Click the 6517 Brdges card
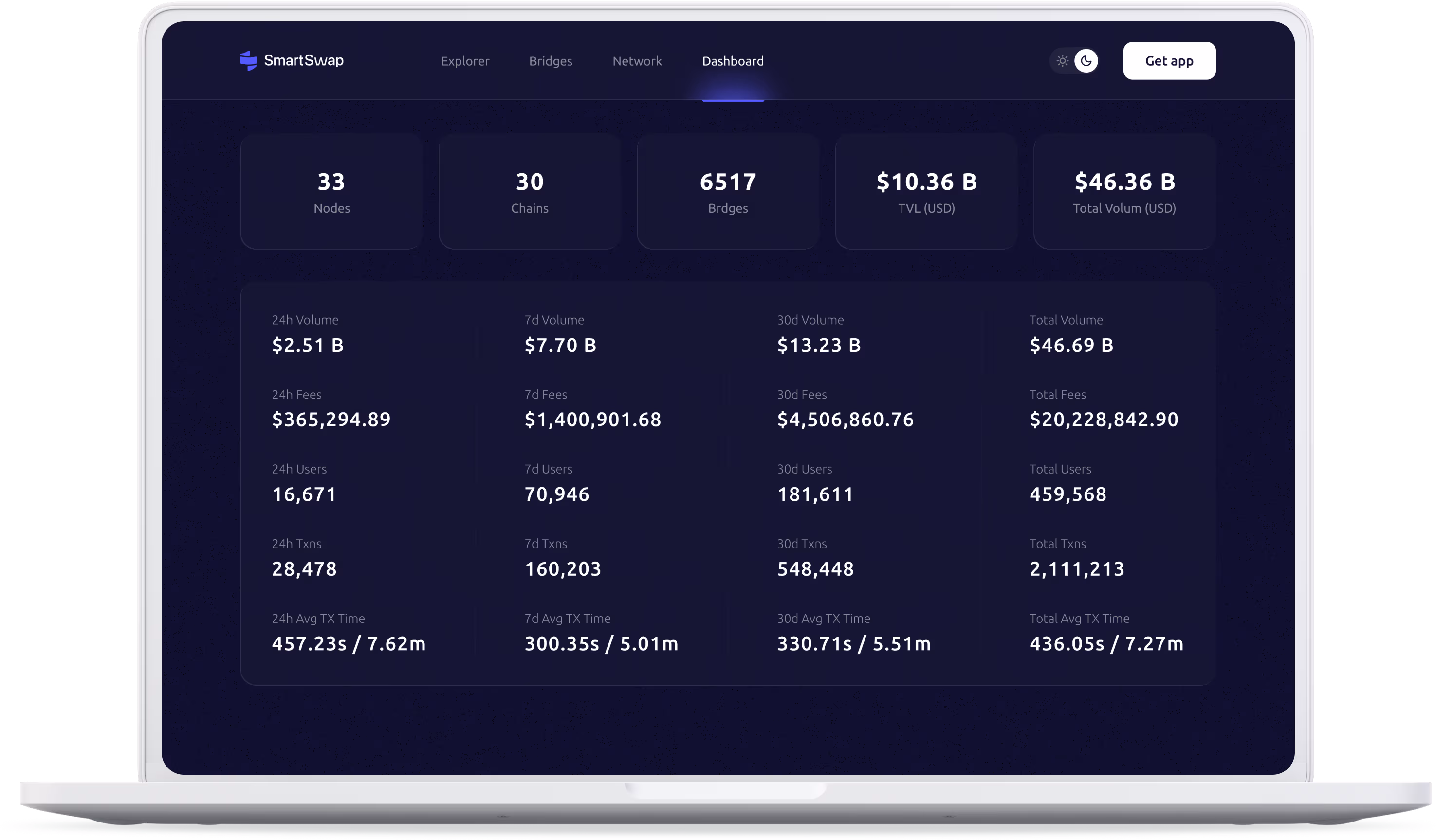The height and width of the screenshot is (840, 1436). point(728,192)
